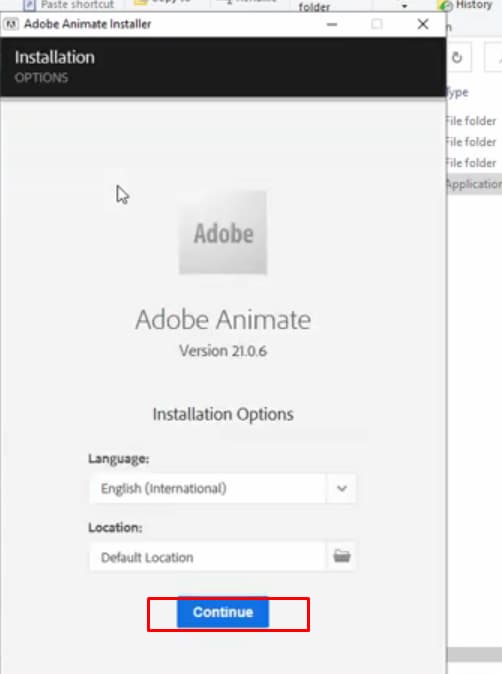This screenshot has width=502, height=674.
Task: Browse location with the folder icon
Action: click(x=342, y=556)
